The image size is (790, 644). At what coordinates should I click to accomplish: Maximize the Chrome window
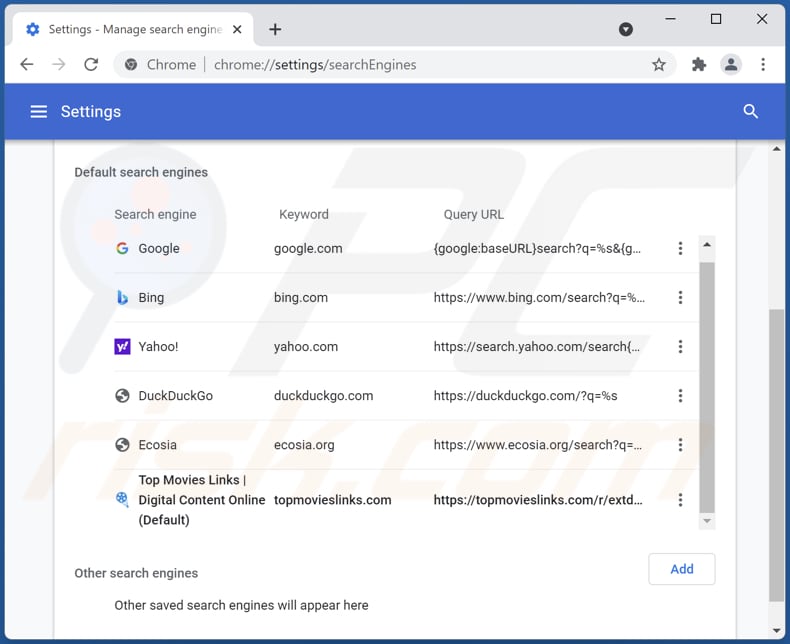[716, 19]
